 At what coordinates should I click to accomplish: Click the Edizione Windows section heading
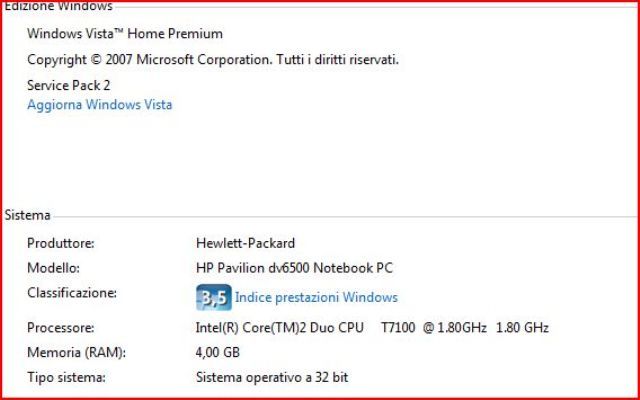click(58, 6)
